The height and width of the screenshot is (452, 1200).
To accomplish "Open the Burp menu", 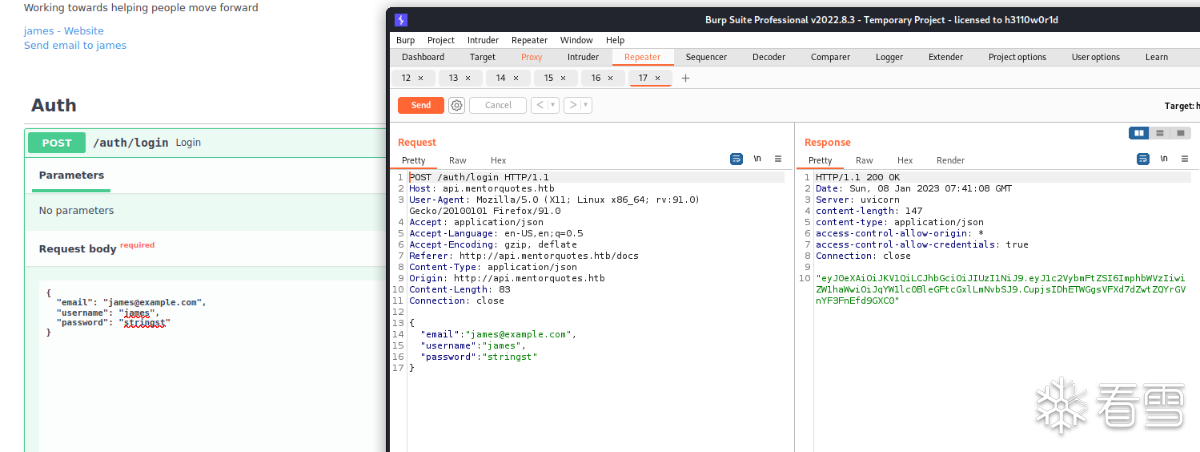I will click(x=405, y=40).
